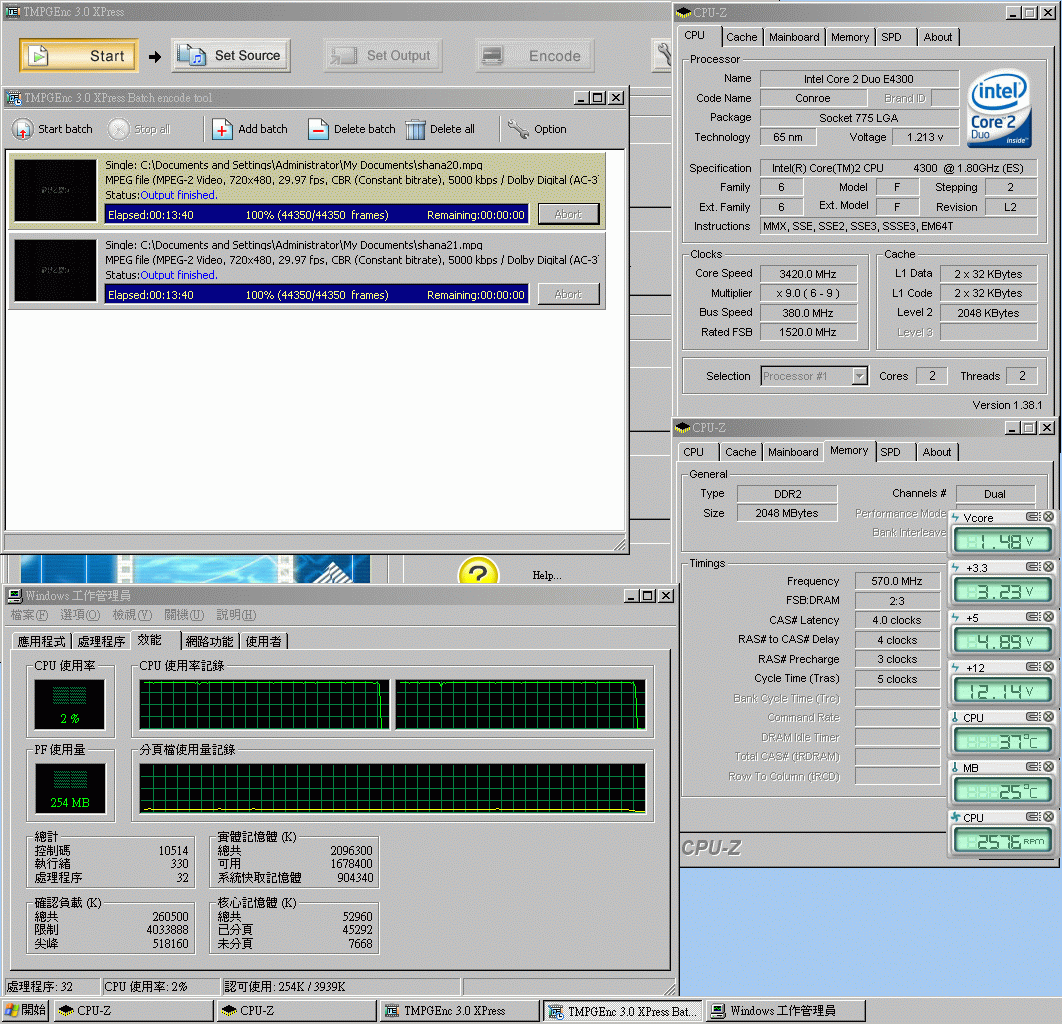The image size is (1062, 1024).
Task: Switch to 處理程序 tab in Task Manager
Action: click(102, 641)
